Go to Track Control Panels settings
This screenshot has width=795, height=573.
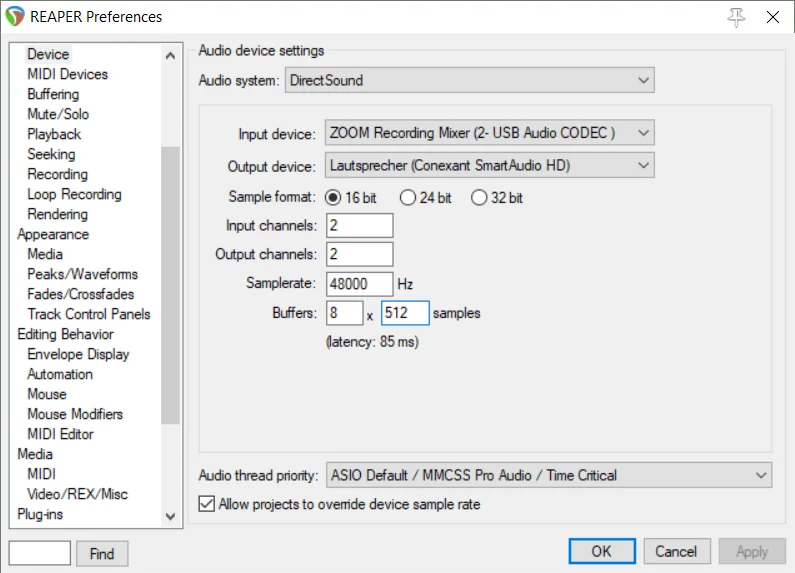pyautogui.click(x=88, y=314)
